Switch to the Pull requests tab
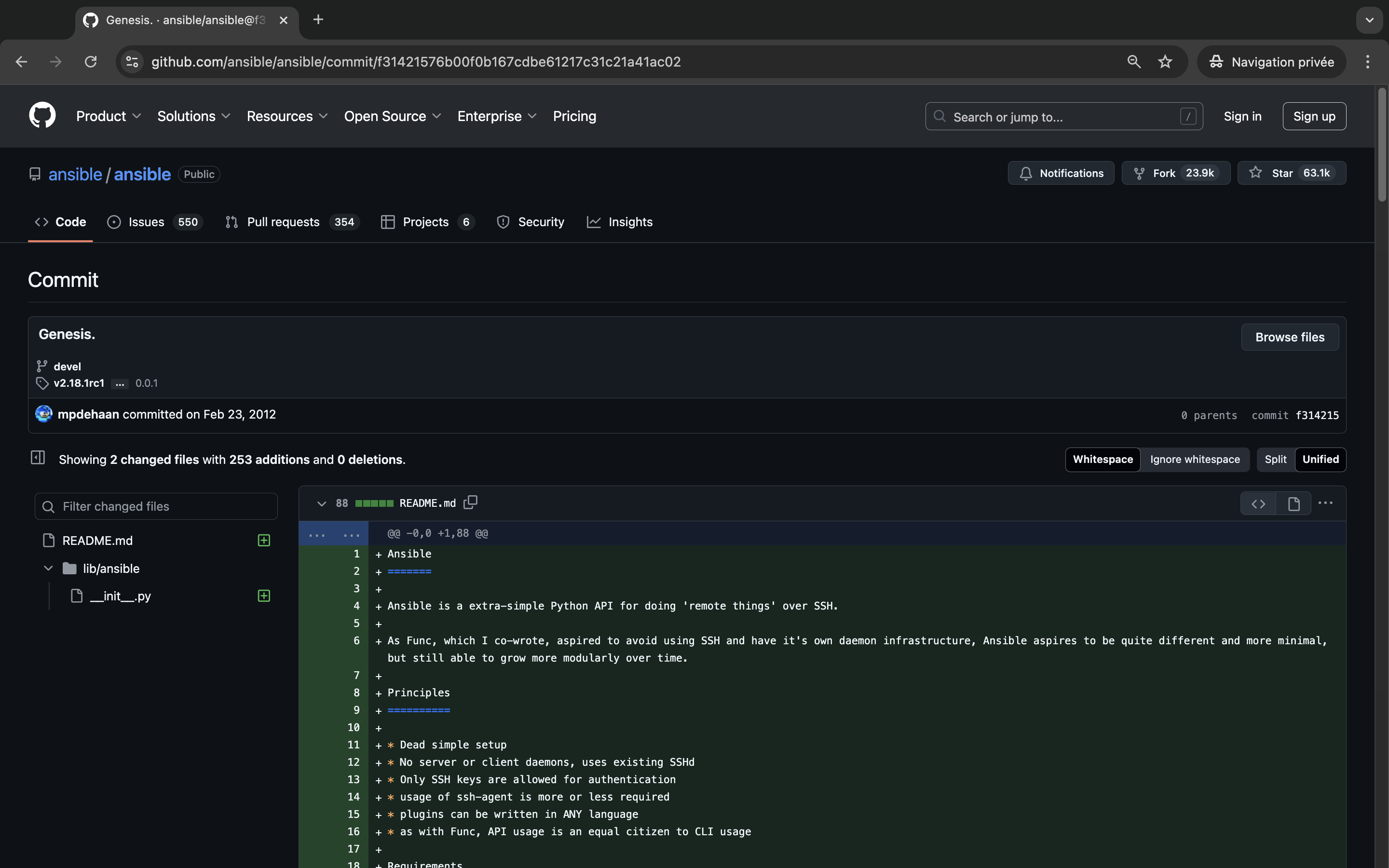 (x=283, y=222)
